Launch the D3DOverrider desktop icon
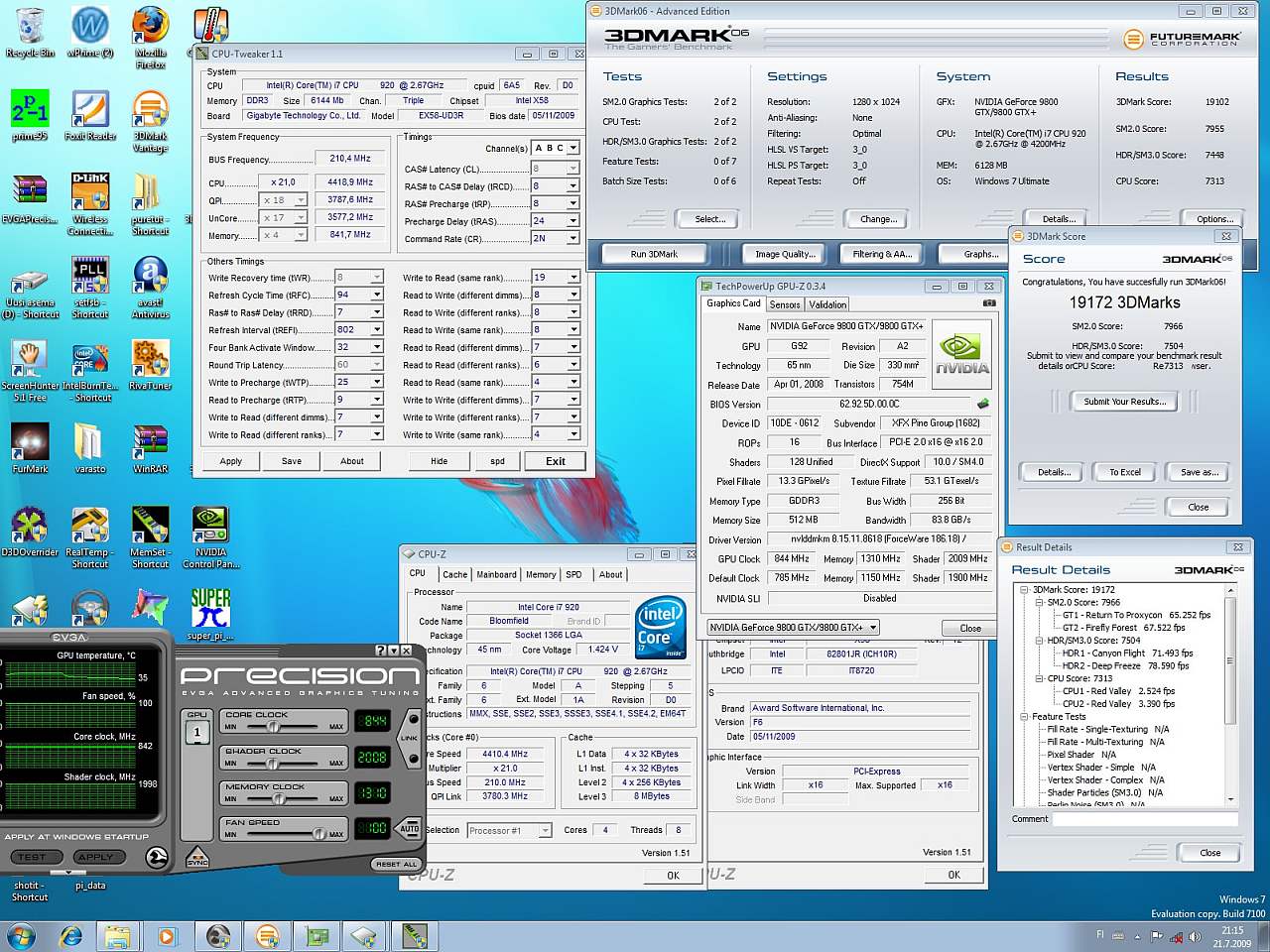Screen dimensions: 1270x952 coord(30,532)
